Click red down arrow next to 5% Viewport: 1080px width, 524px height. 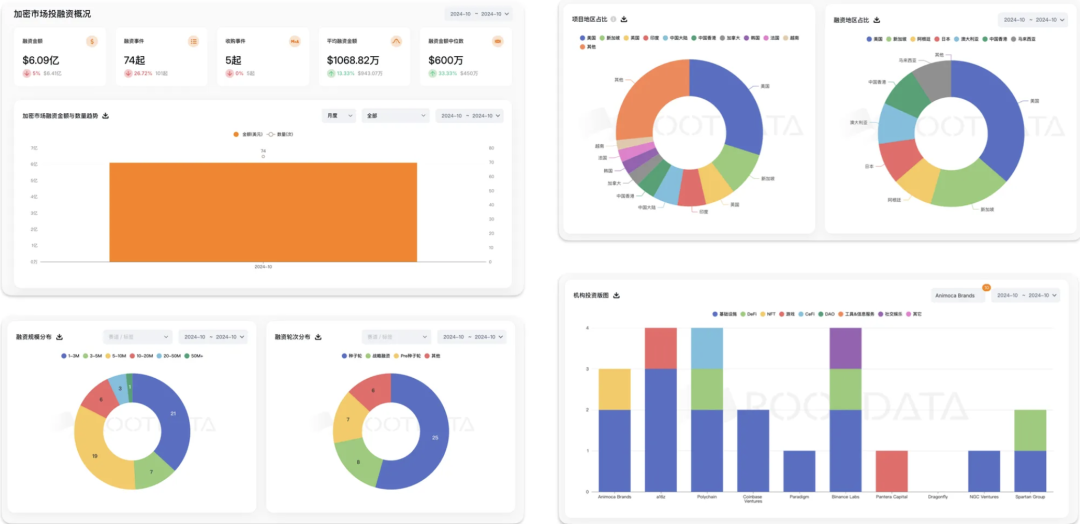point(26,73)
